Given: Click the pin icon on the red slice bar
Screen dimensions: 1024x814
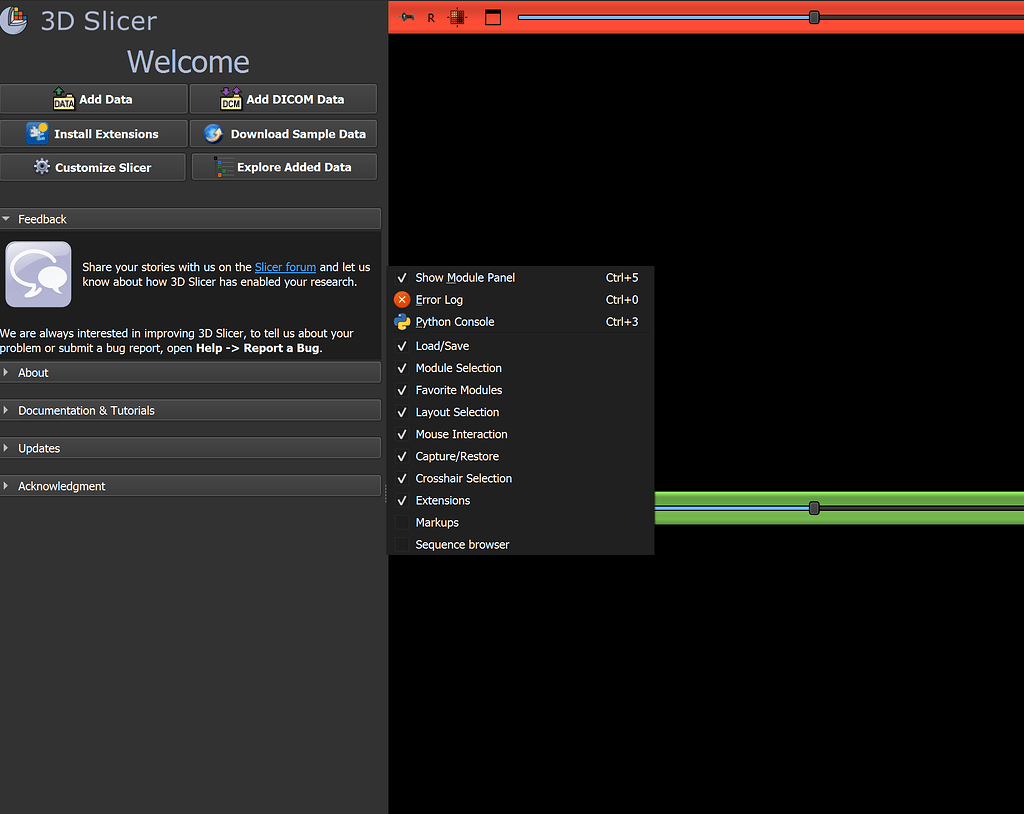Looking at the screenshot, I should [x=409, y=16].
